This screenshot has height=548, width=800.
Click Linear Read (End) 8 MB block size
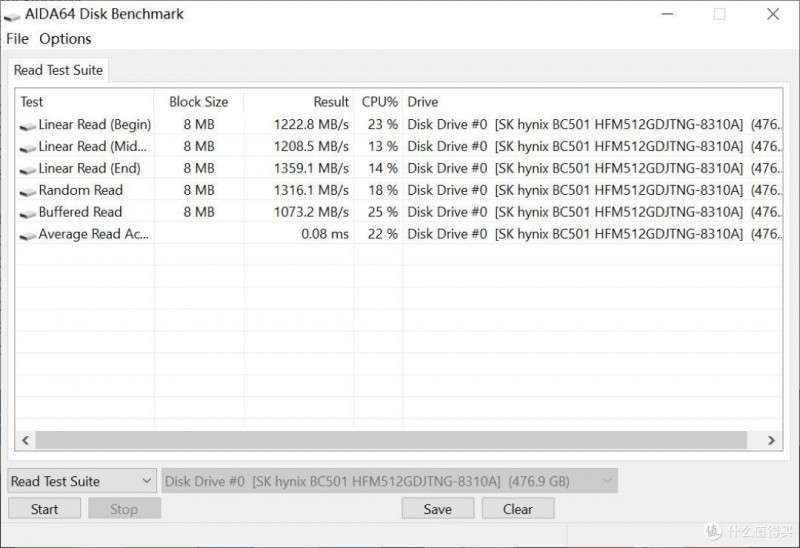pos(199,168)
